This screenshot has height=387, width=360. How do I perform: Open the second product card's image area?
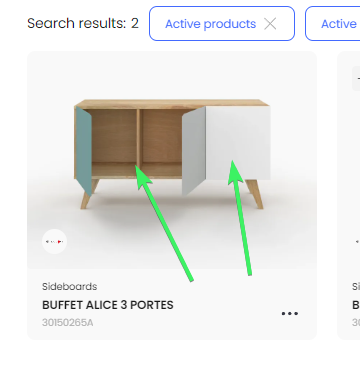tap(349, 160)
